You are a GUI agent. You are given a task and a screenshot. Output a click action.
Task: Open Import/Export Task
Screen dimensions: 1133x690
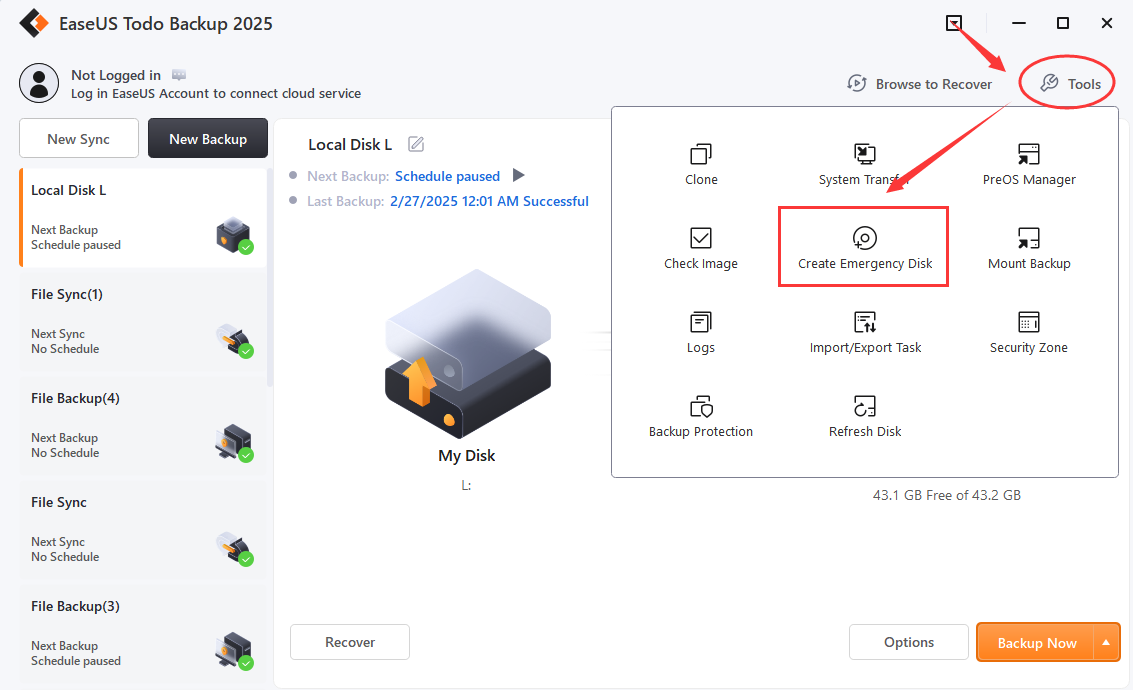(864, 332)
